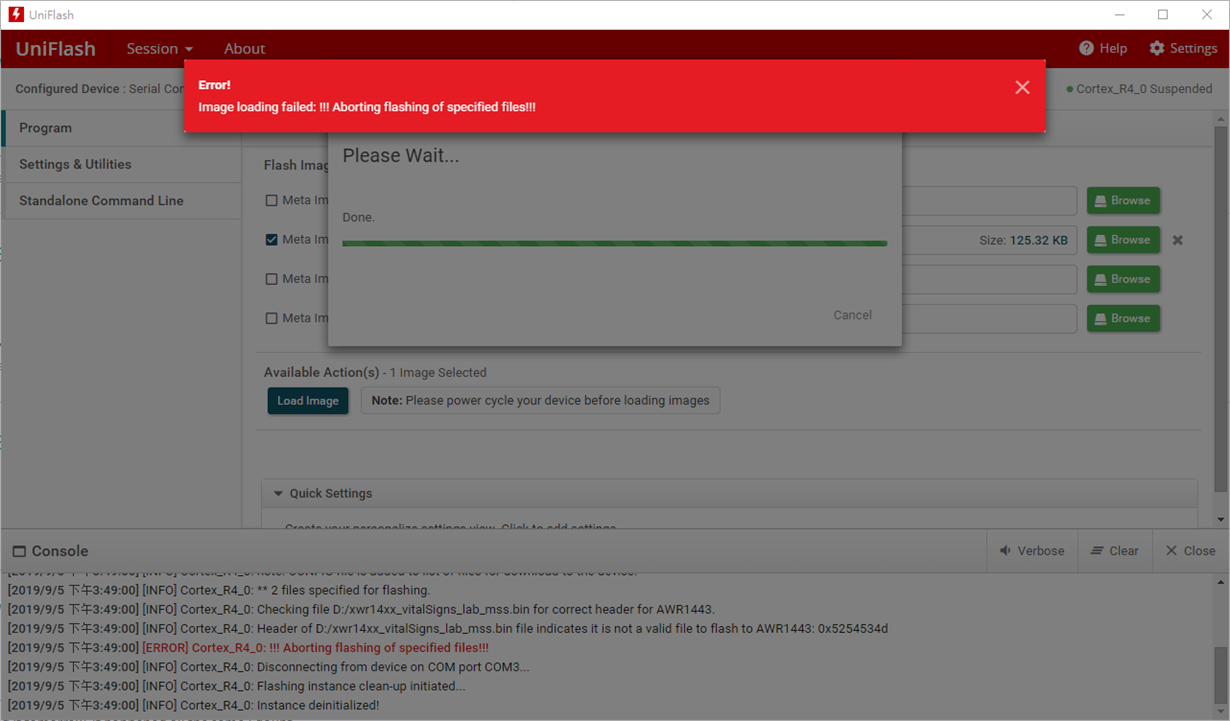Click the UniFlash title bar app icon
The image size is (1230, 721).
click(16, 15)
